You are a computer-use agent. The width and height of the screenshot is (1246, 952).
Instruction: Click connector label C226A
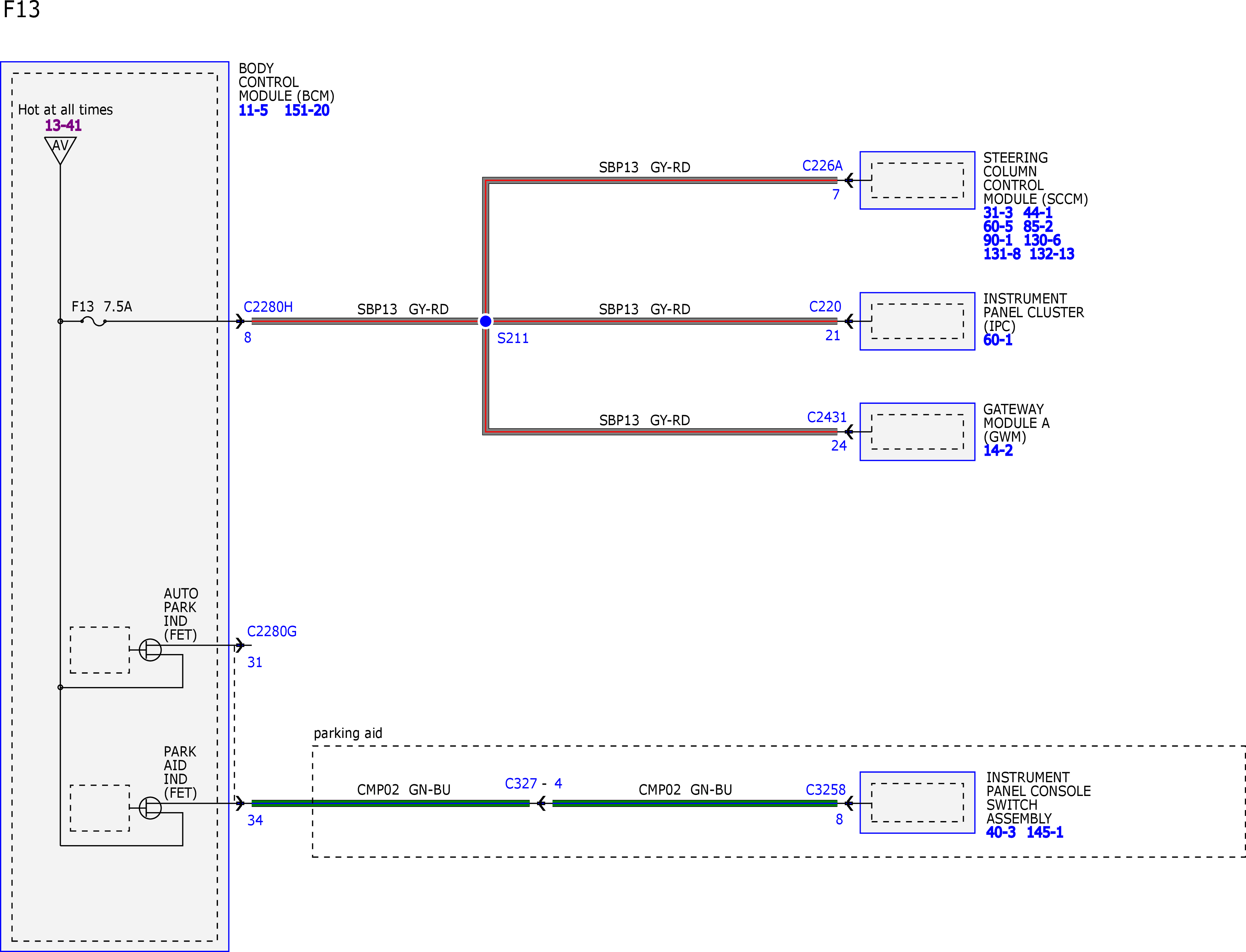pyautogui.click(x=822, y=165)
